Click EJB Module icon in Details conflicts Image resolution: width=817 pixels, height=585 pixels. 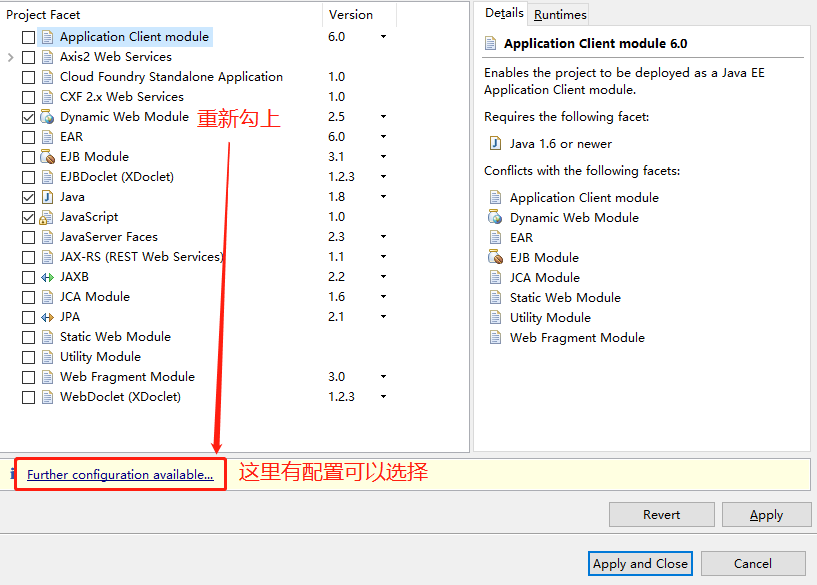tap(496, 257)
